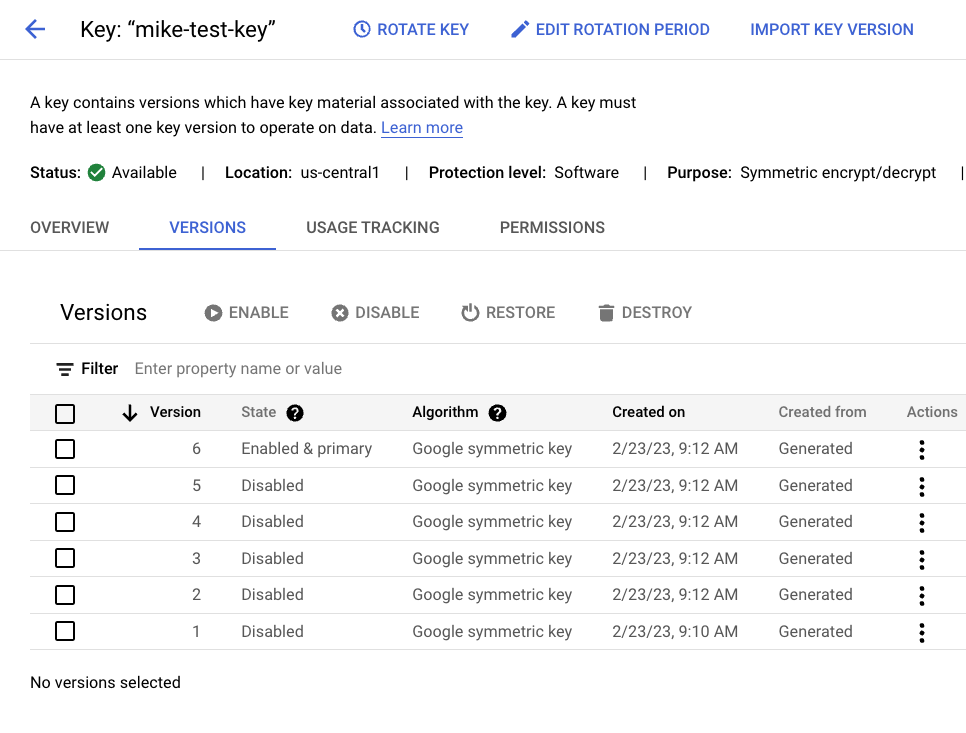Select checkbox for version 5
This screenshot has height=733, width=966.
point(65,485)
